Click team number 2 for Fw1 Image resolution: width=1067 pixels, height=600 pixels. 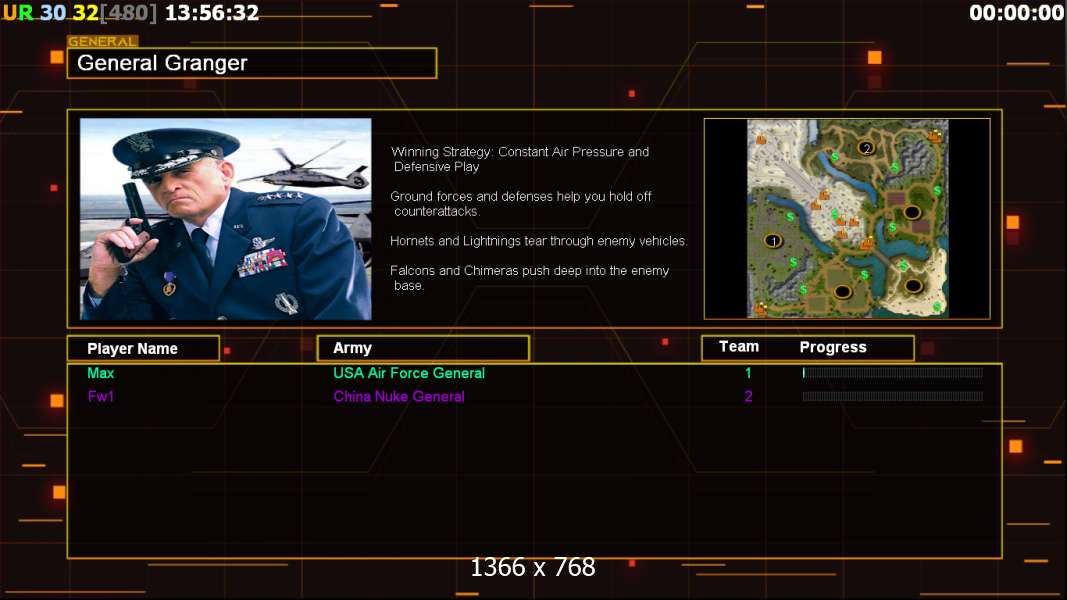pyautogui.click(x=748, y=396)
